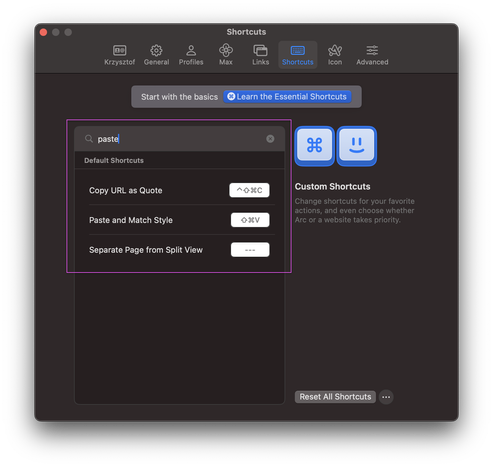
Task: Select Separate Page from Split View label
Action: 146,250
